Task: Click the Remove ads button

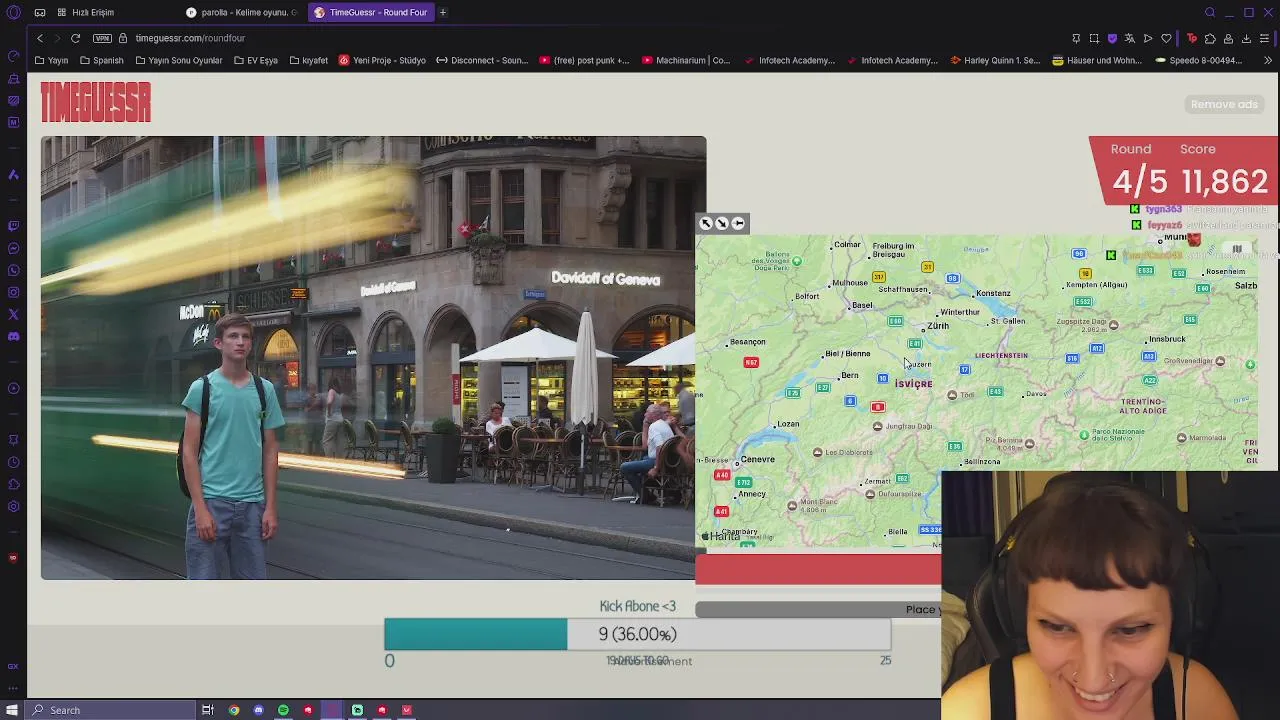Action: click(1224, 104)
